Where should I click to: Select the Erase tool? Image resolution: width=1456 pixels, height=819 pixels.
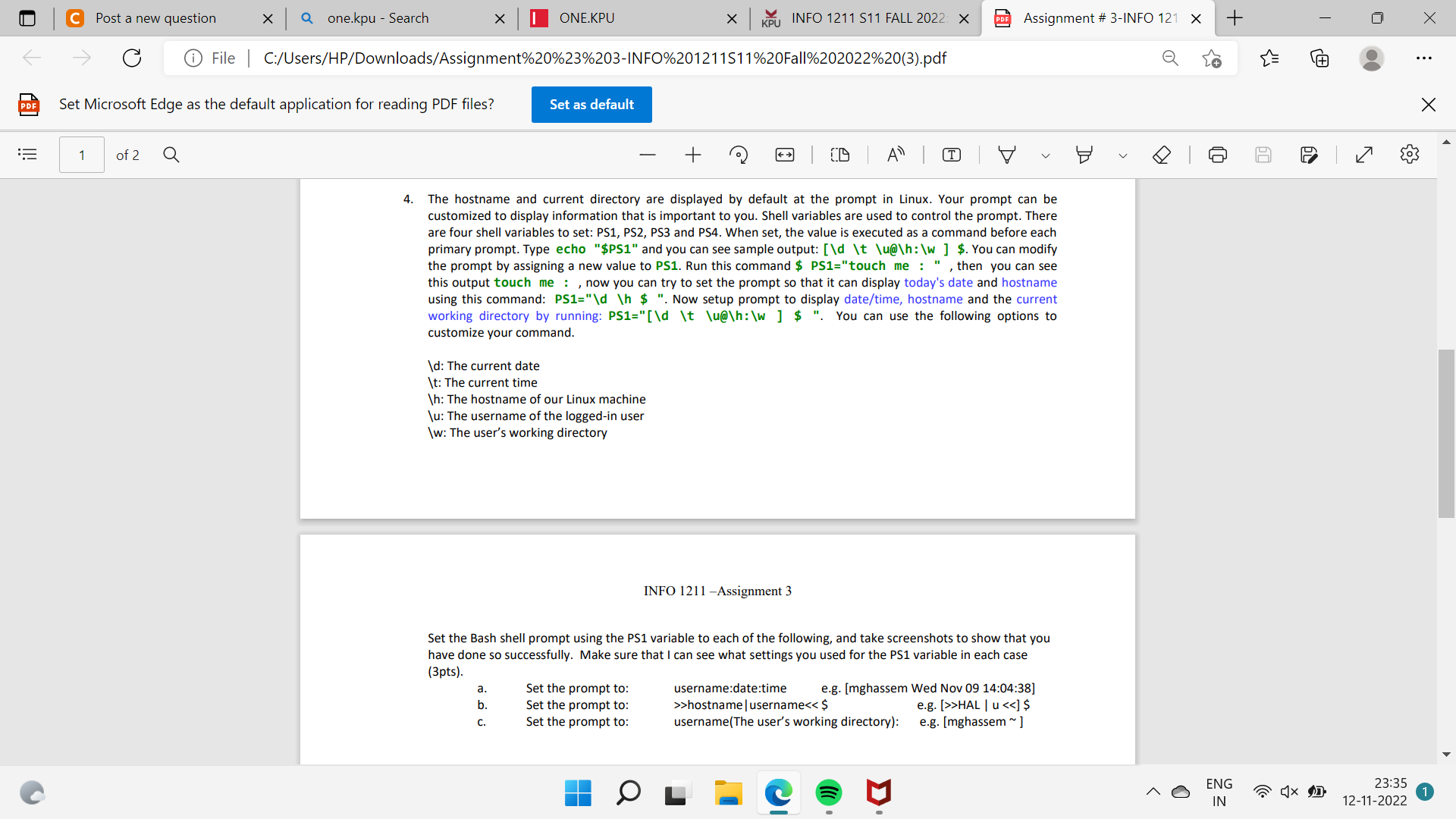click(1163, 155)
